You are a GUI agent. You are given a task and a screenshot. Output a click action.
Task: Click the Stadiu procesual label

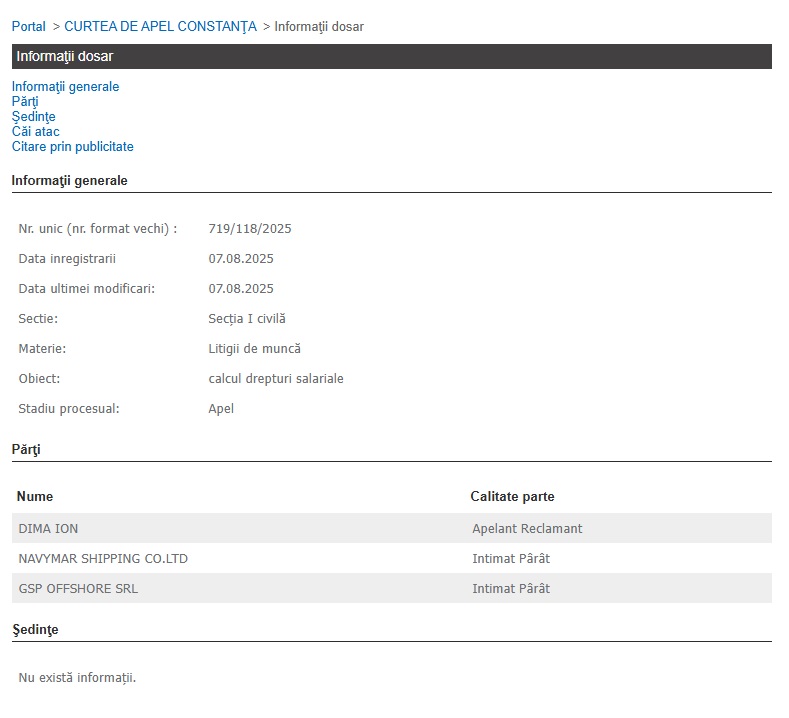(69, 409)
